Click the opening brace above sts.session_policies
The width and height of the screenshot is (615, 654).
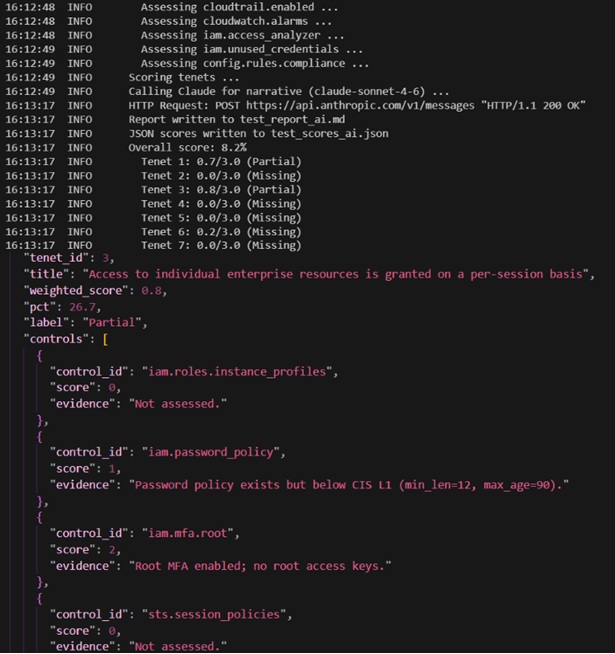pyautogui.click(x=40, y=599)
